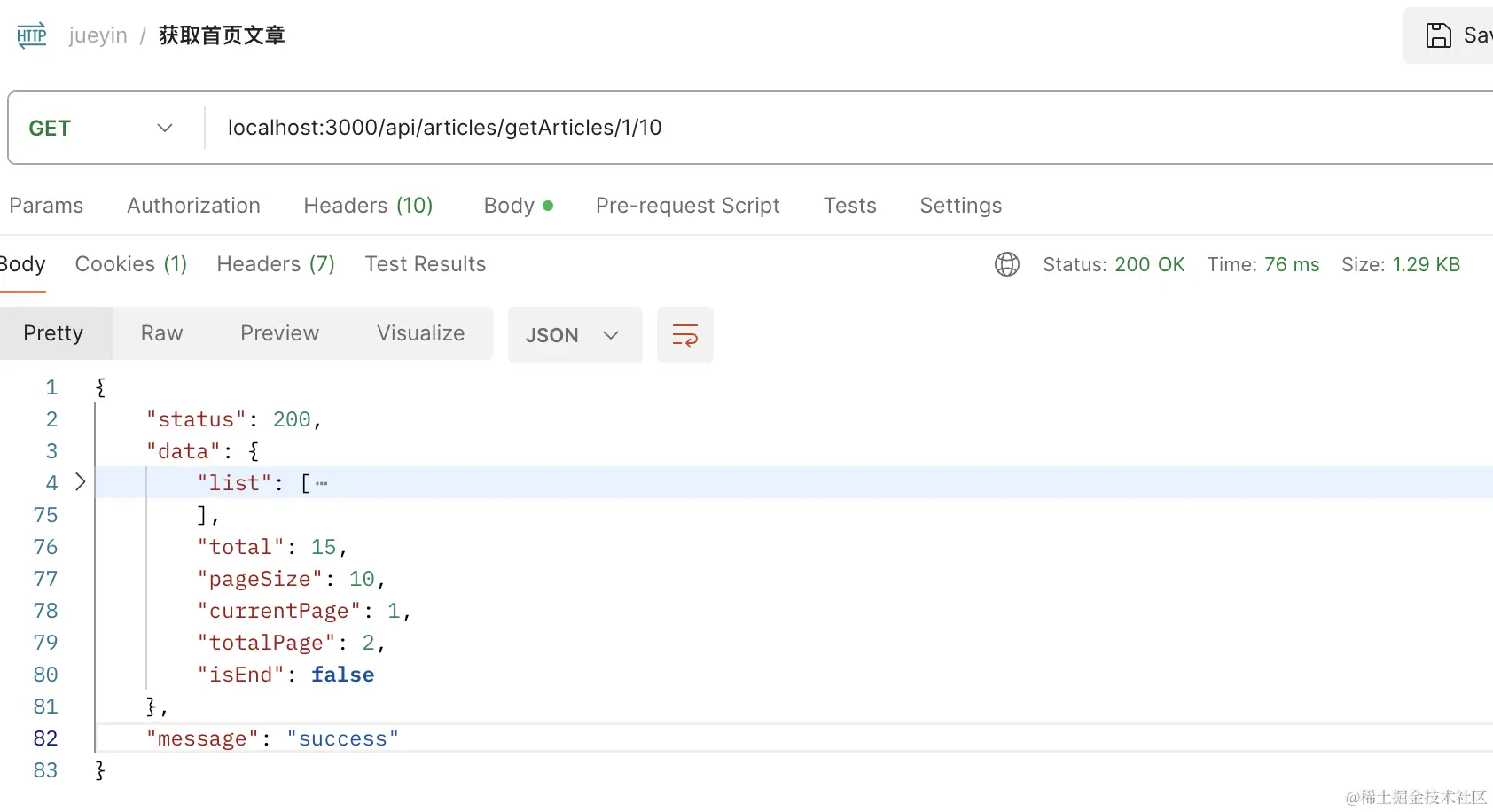Switch to Preview view mode

[279, 333]
